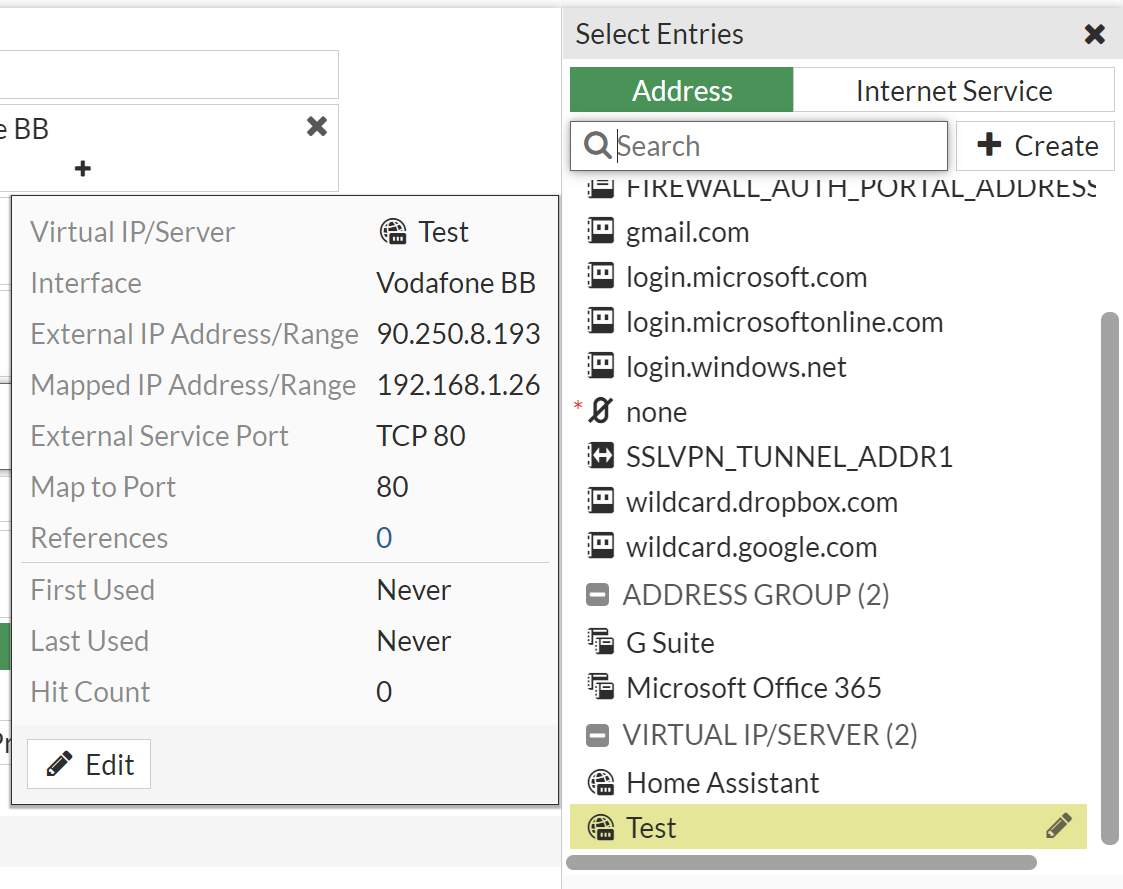Click the plus below the Vodafone BB entry
Screen dimensions: 1123x889
(82, 169)
